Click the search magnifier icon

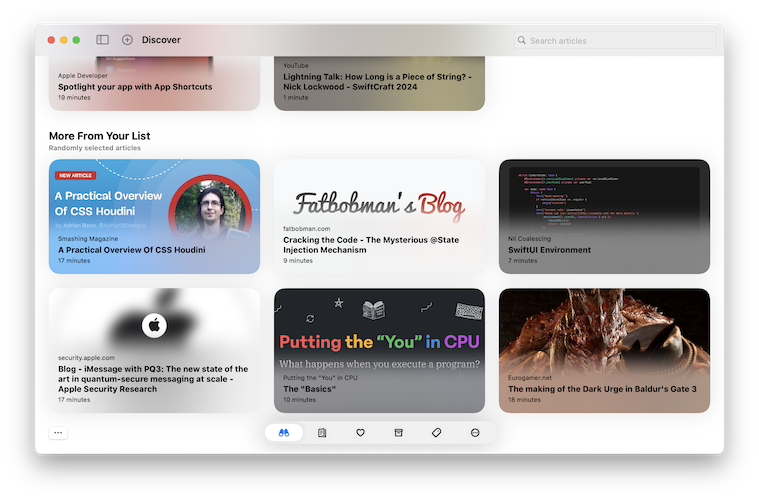pos(521,41)
